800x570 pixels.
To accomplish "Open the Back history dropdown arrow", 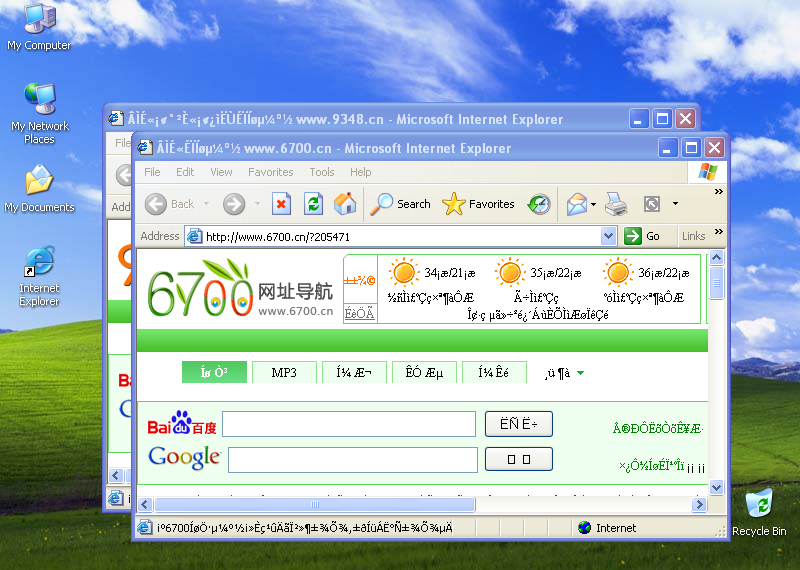I will pyautogui.click(x=207, y=204).
